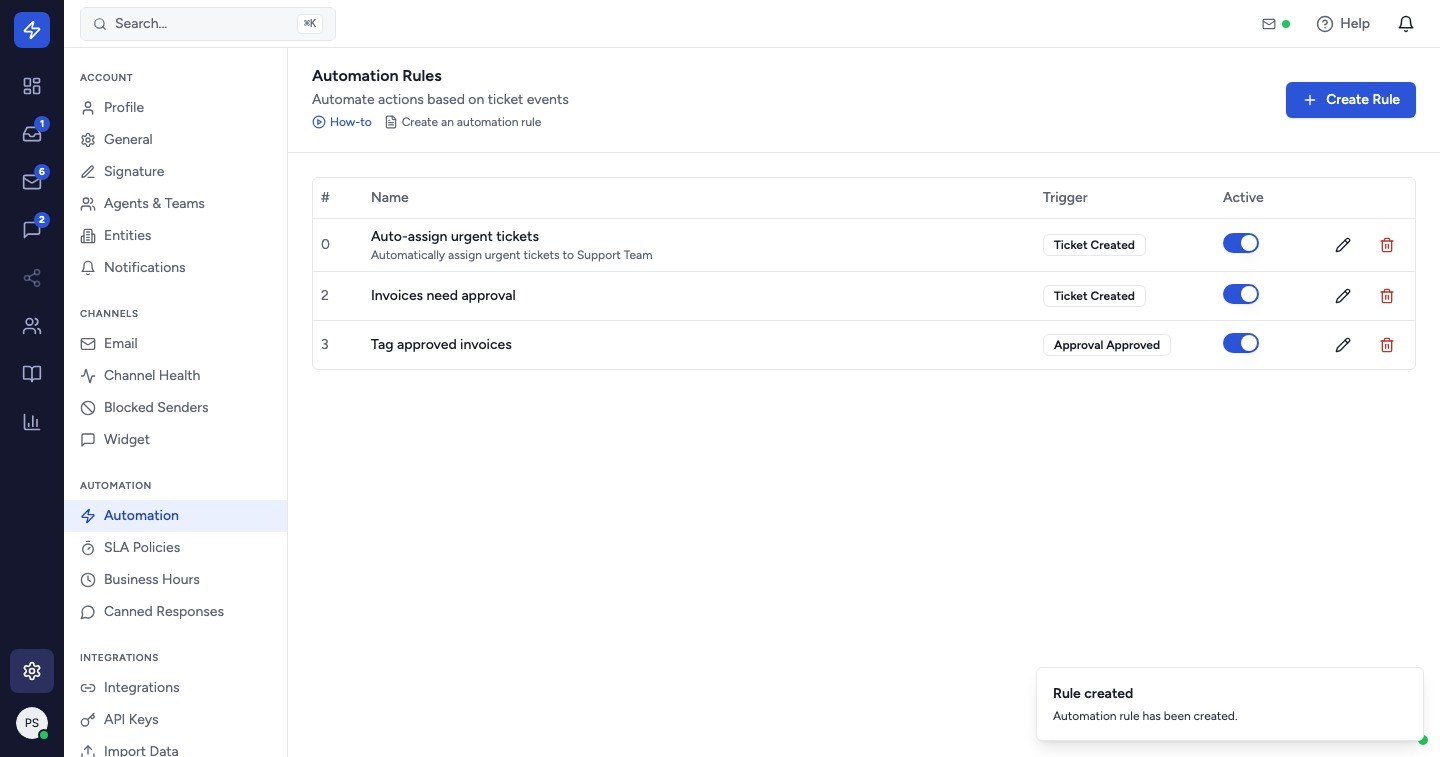Click the lightning bolt app logo

click(32, 31)
